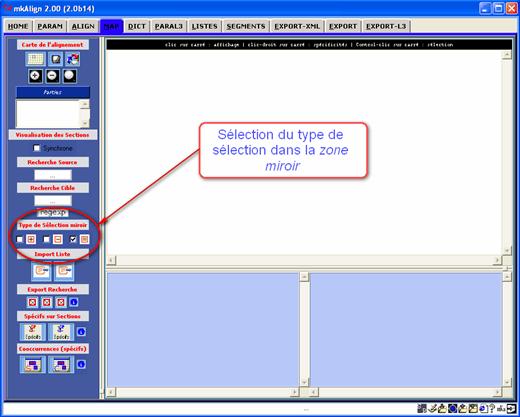520x417 pixels.
Task: Click the zoom-in plus icon in Carte de l'alignement
Action: coord(35,76)
